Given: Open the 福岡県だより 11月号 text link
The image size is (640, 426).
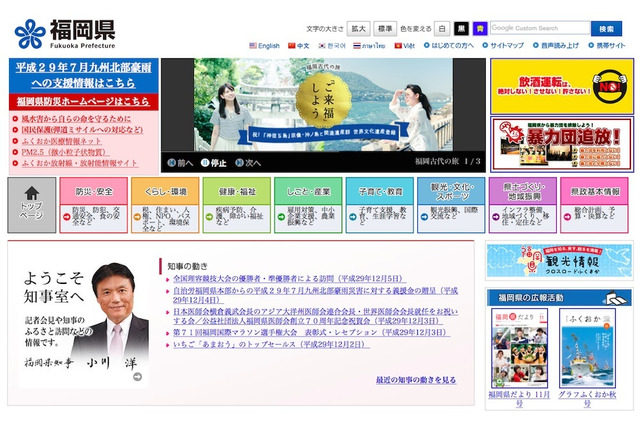Looking at the screenshot, I should tap(519, 399).
